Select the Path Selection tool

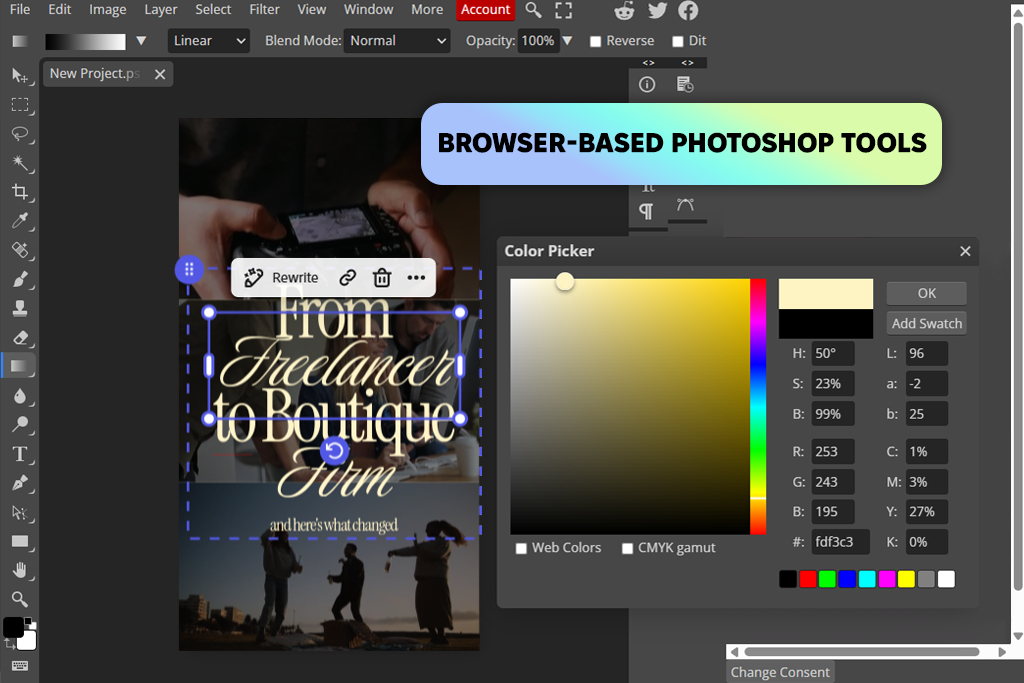click(x=20, y=512)
